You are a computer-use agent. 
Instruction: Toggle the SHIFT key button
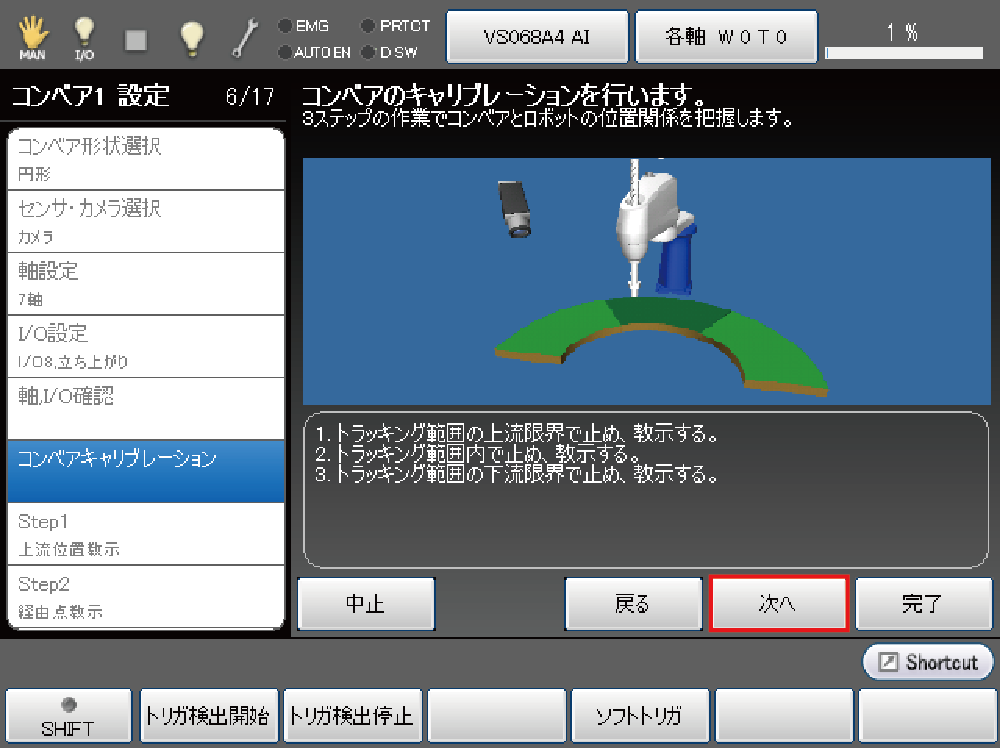[x=68, y=716]
